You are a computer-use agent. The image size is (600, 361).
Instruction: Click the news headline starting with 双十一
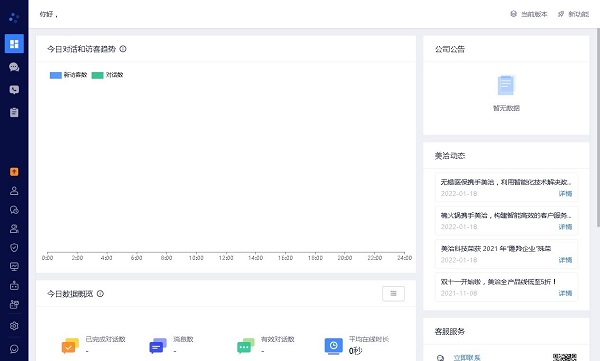[499, 282]
